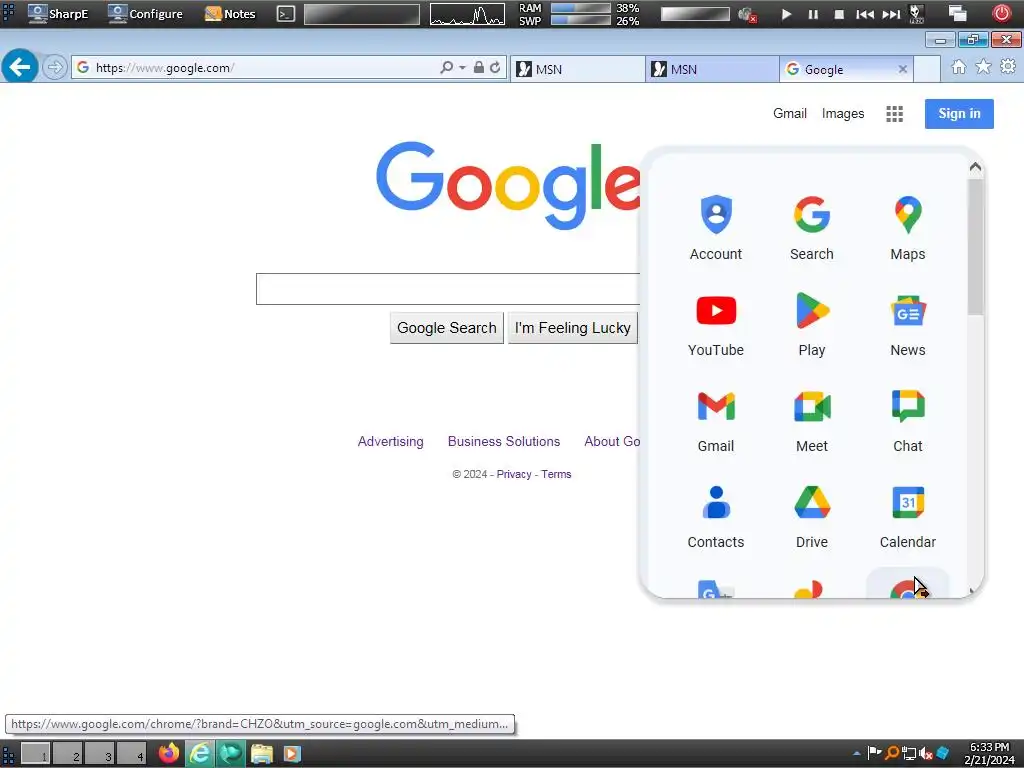Launch Firefox from the taskbar
Image resolution: width=1024 pixels, height=768 pixels.
click(x=168, y=754)
